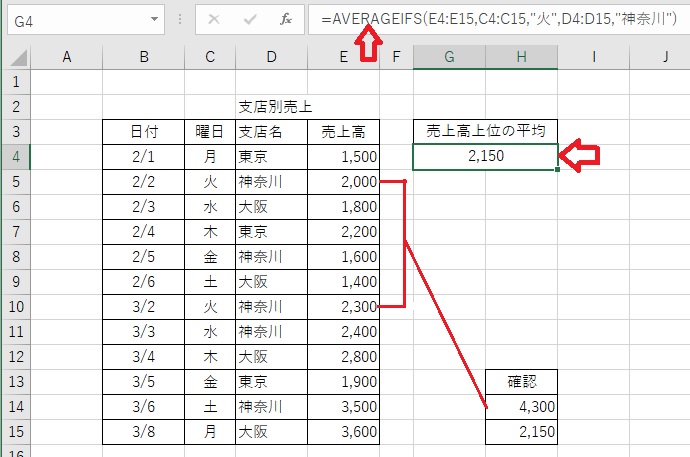Select cell G4 containing 2,150
690x457 pixels.
pos(485,156)
